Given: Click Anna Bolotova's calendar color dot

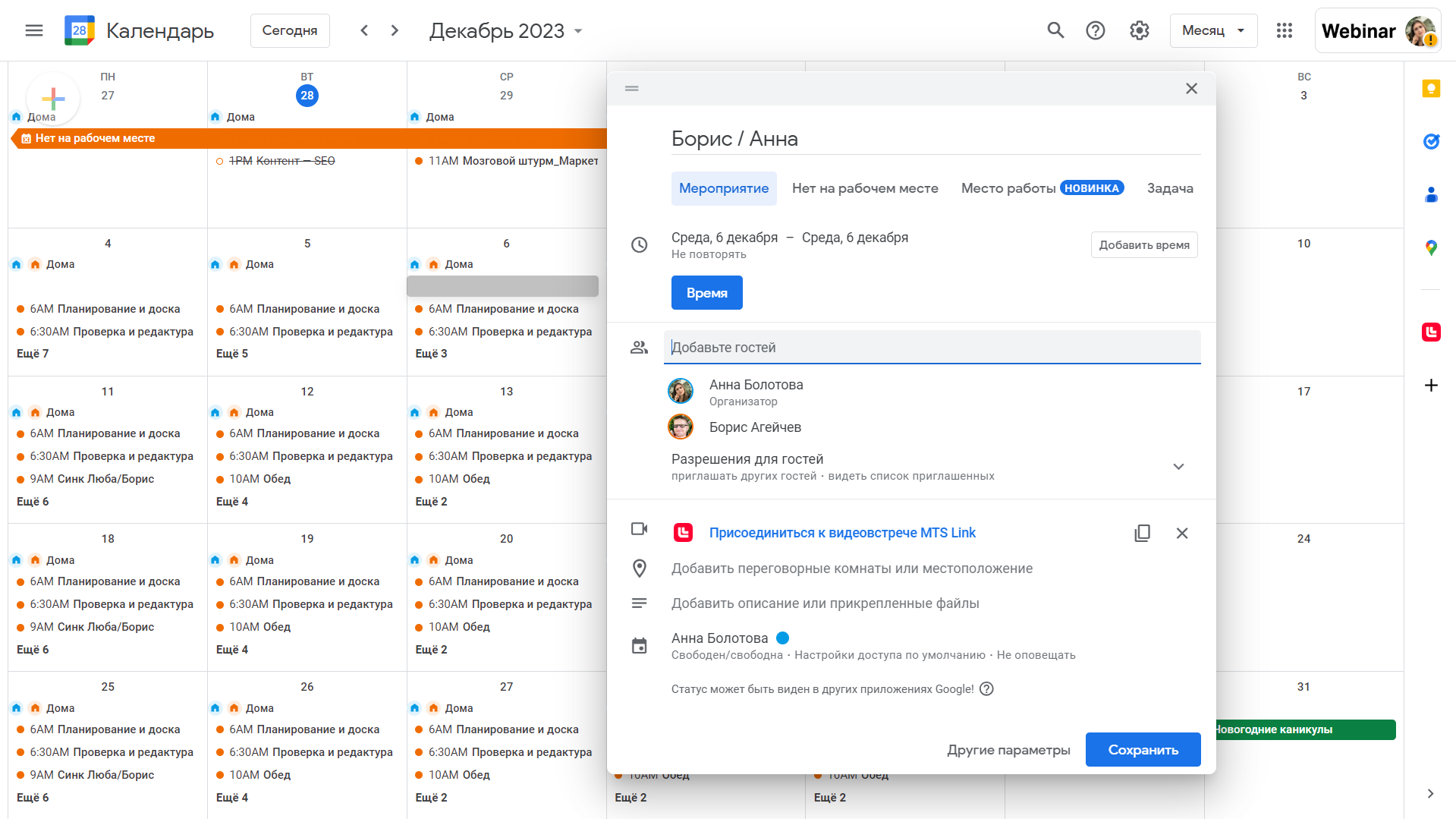Looking at the screenshot, I should click(x=782, y=638).
